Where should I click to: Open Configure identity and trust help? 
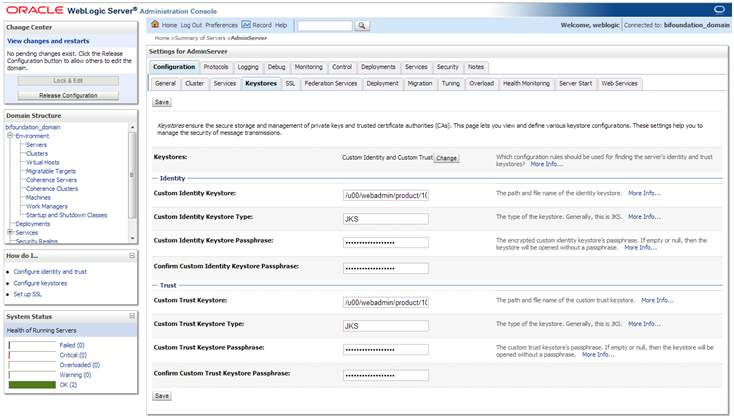50,271
